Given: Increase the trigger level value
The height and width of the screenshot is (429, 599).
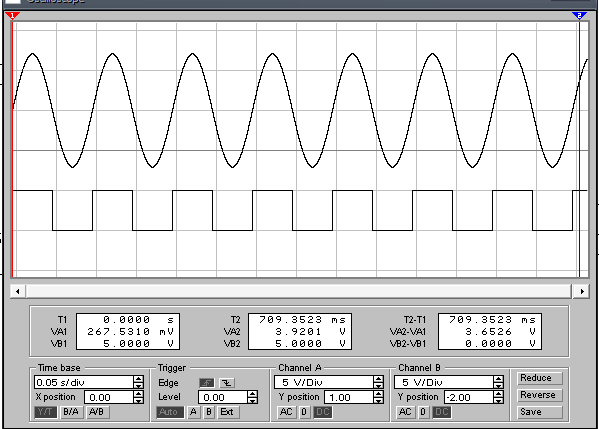Looking at the screenshot, I should (x=252, y=394).
